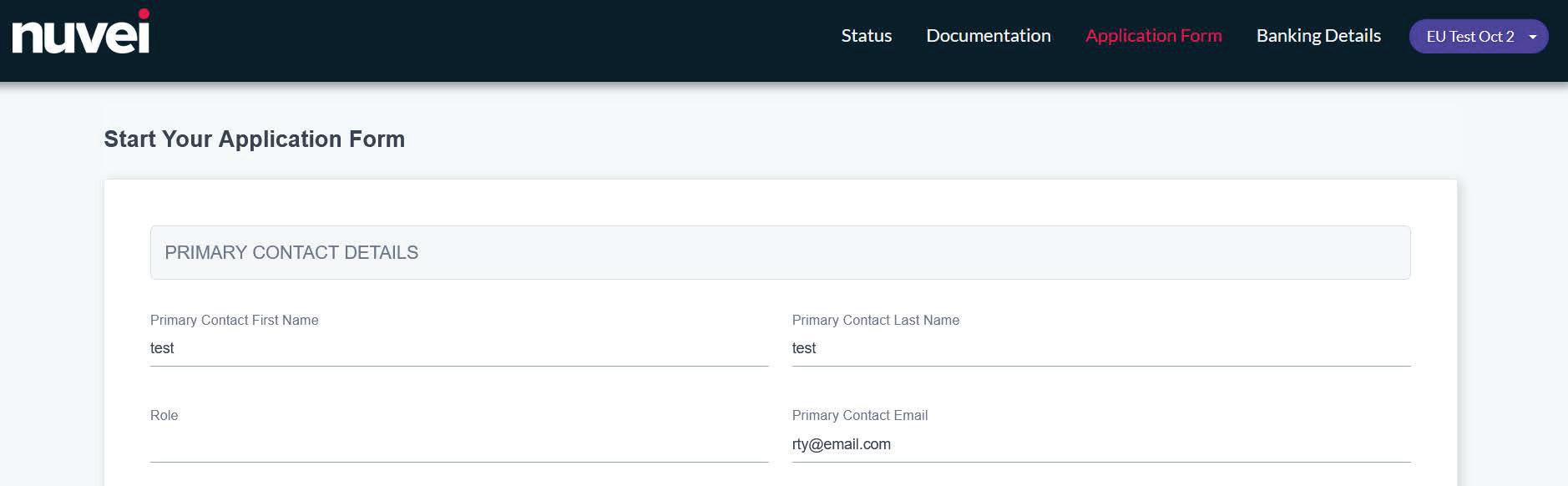Click the Primary Contact First Name label
Image resolution: width=1568 pixels, height=486 pixels.
pos(235,320)
